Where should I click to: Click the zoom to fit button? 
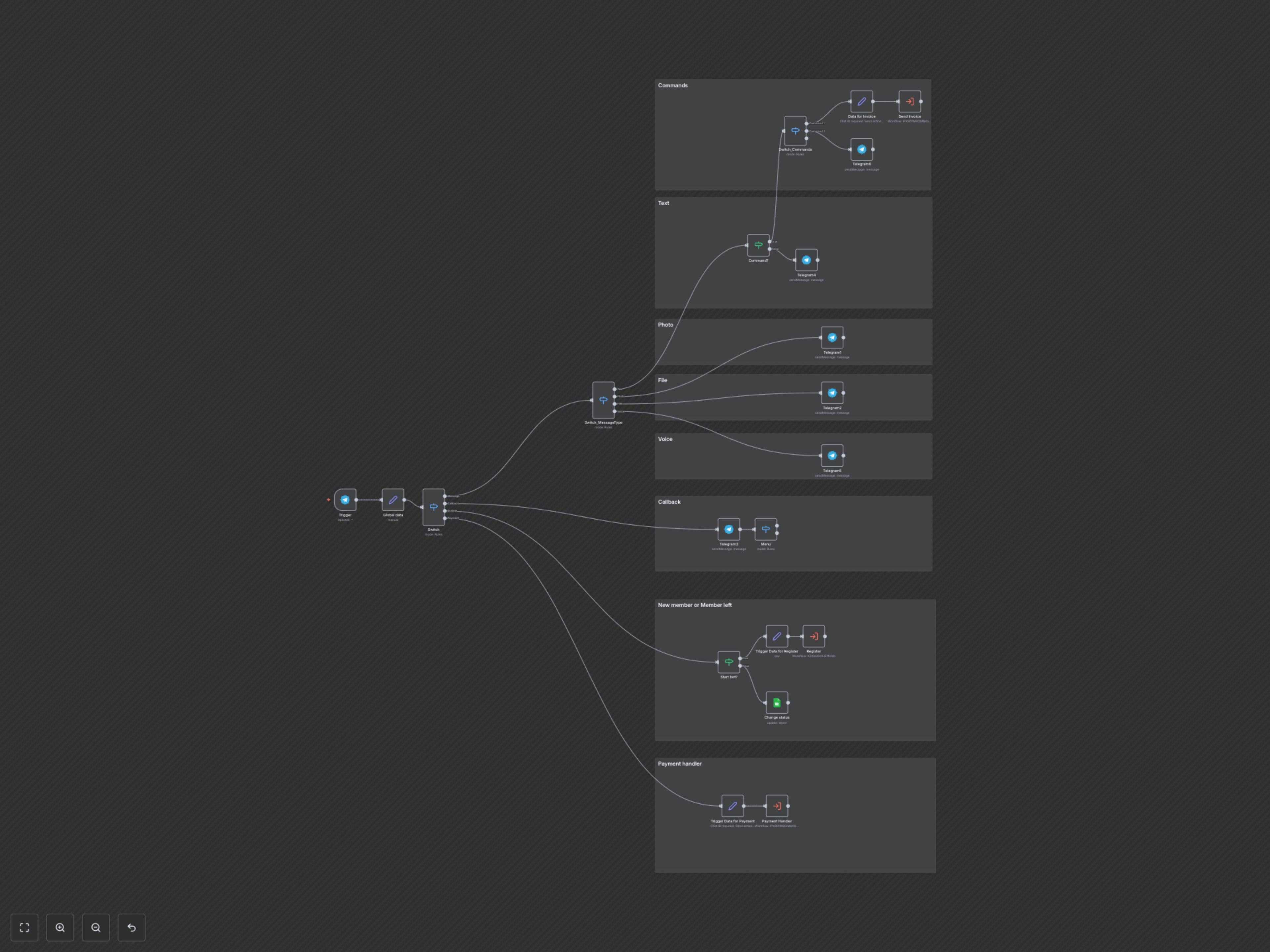pyautogui.click(x=25, y=927)
